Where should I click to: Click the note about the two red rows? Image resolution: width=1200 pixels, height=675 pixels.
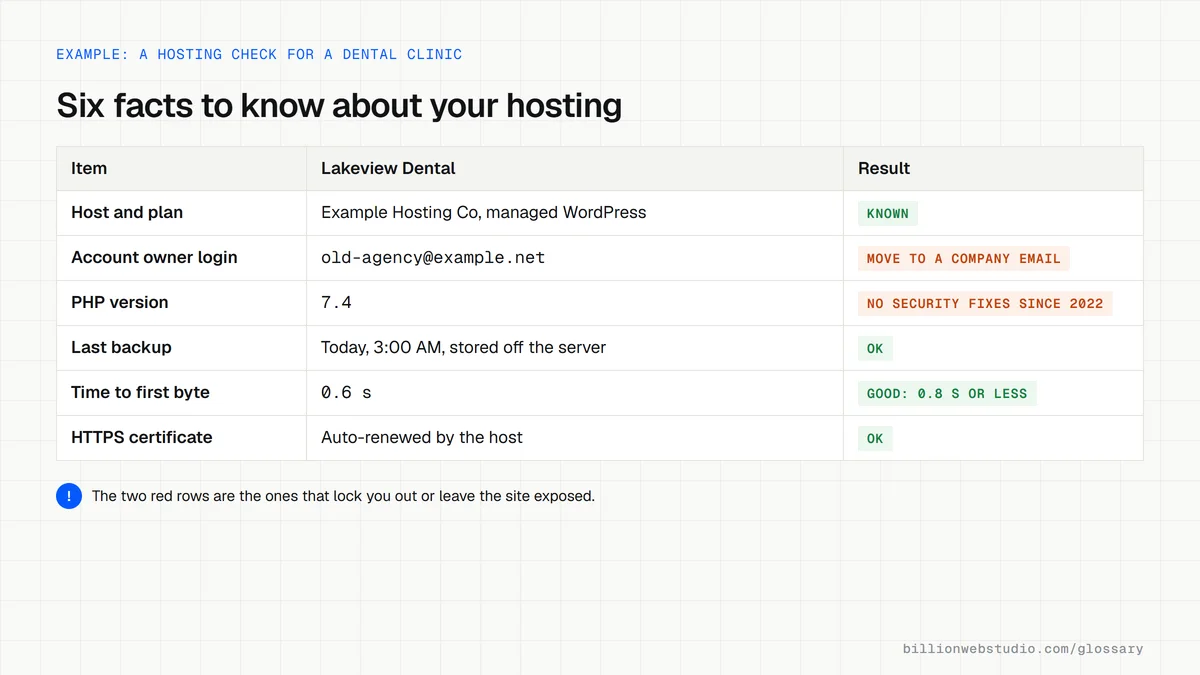pyautogui.click(x=343, y=496)
